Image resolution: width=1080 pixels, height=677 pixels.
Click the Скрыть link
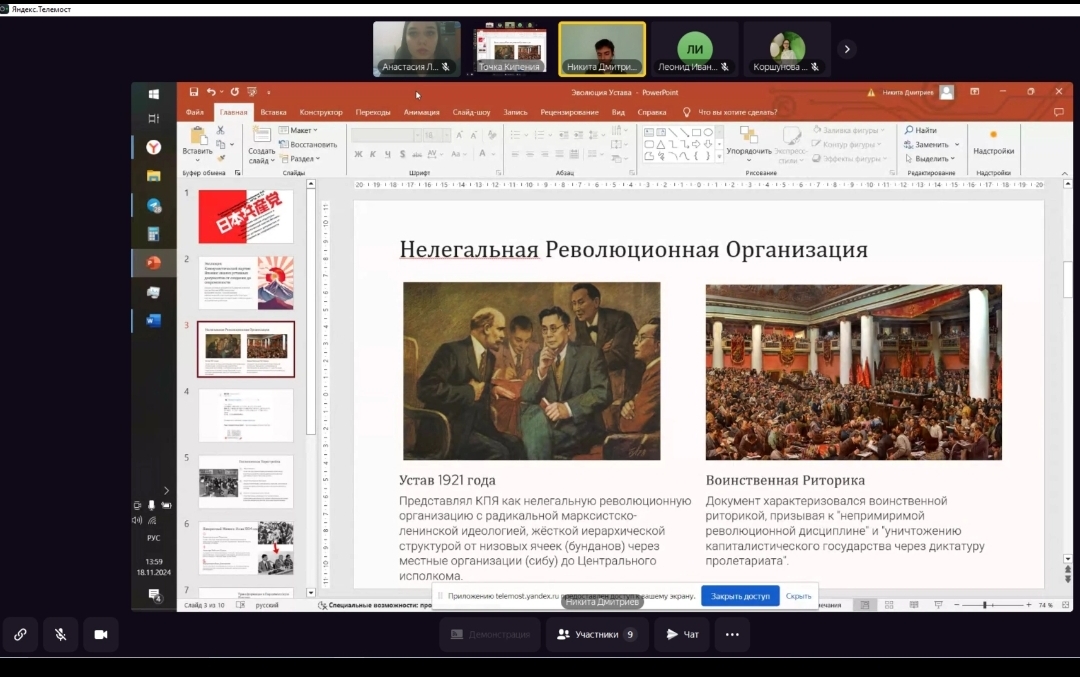click(798, 596)
